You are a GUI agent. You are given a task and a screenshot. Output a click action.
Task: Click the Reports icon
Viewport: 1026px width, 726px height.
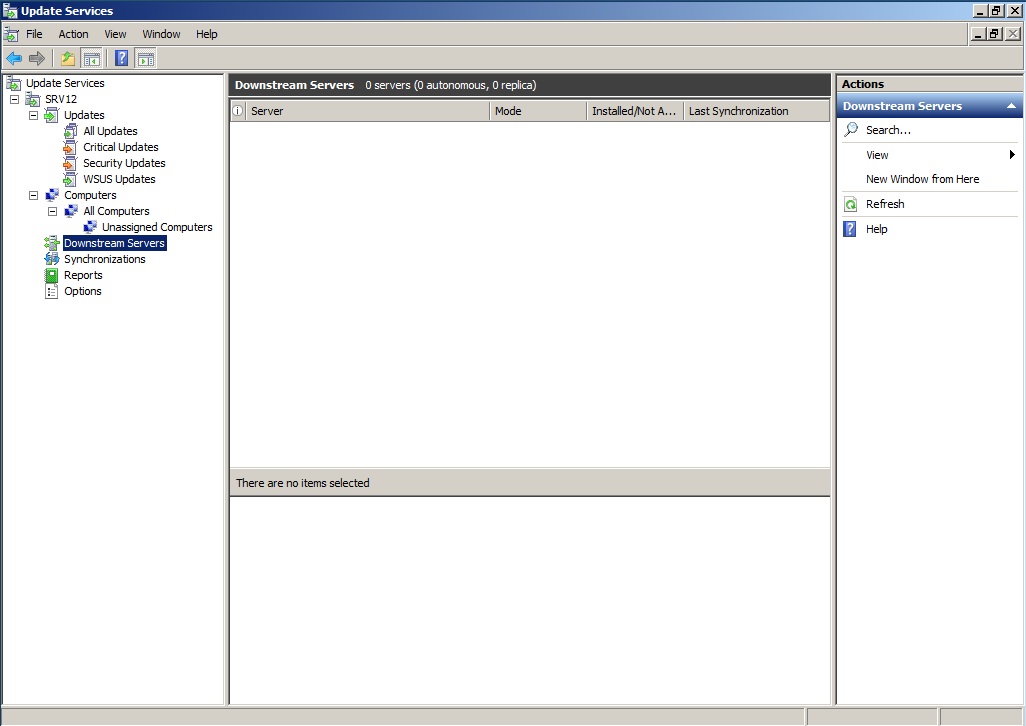(52, 275)
